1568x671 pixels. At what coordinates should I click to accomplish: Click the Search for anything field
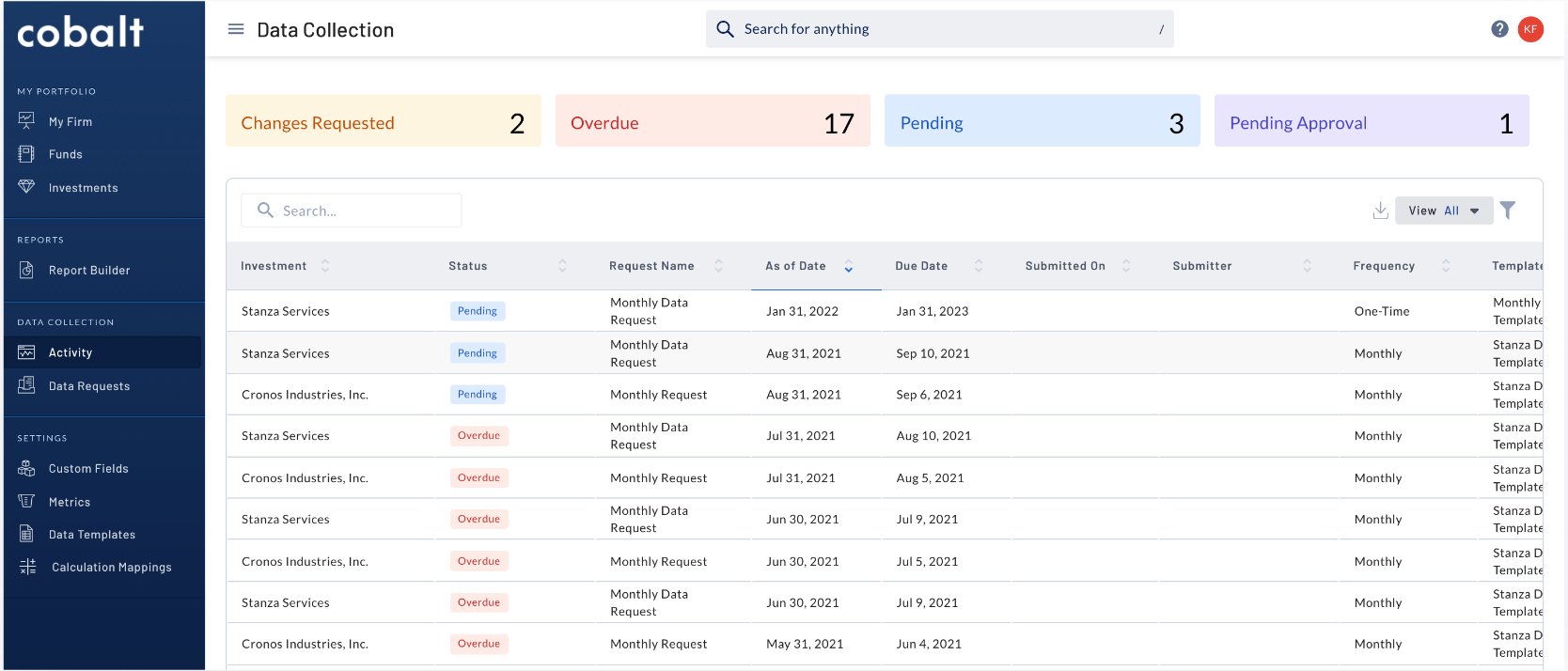coord(940,29)
